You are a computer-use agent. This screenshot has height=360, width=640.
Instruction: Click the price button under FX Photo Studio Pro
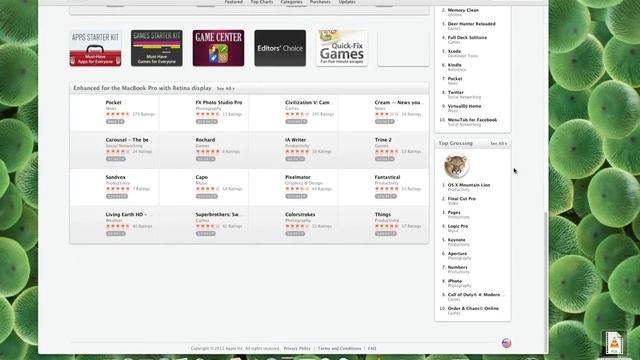(207, 122)
